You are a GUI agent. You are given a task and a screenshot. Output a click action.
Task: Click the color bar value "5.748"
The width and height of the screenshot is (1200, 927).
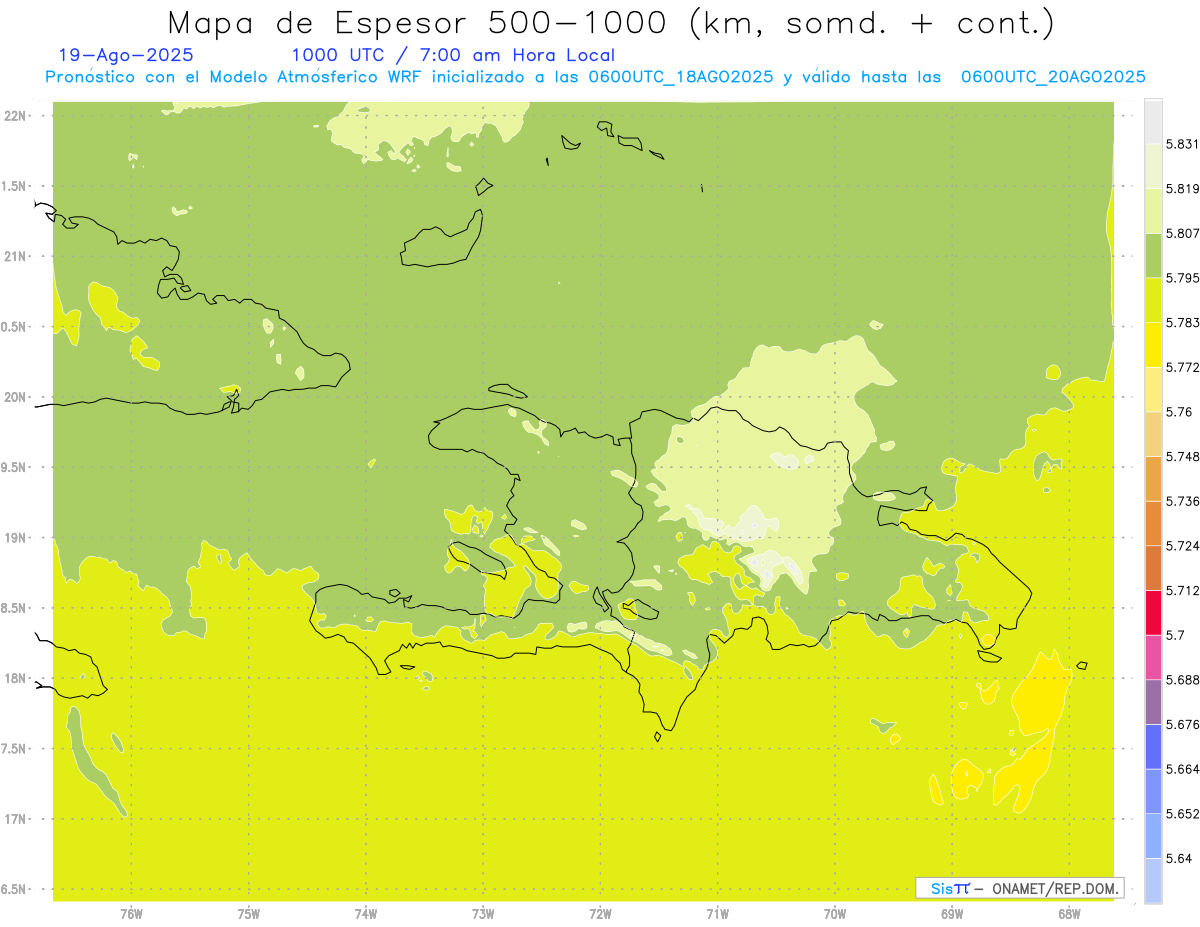click(x=1183, y=456)
